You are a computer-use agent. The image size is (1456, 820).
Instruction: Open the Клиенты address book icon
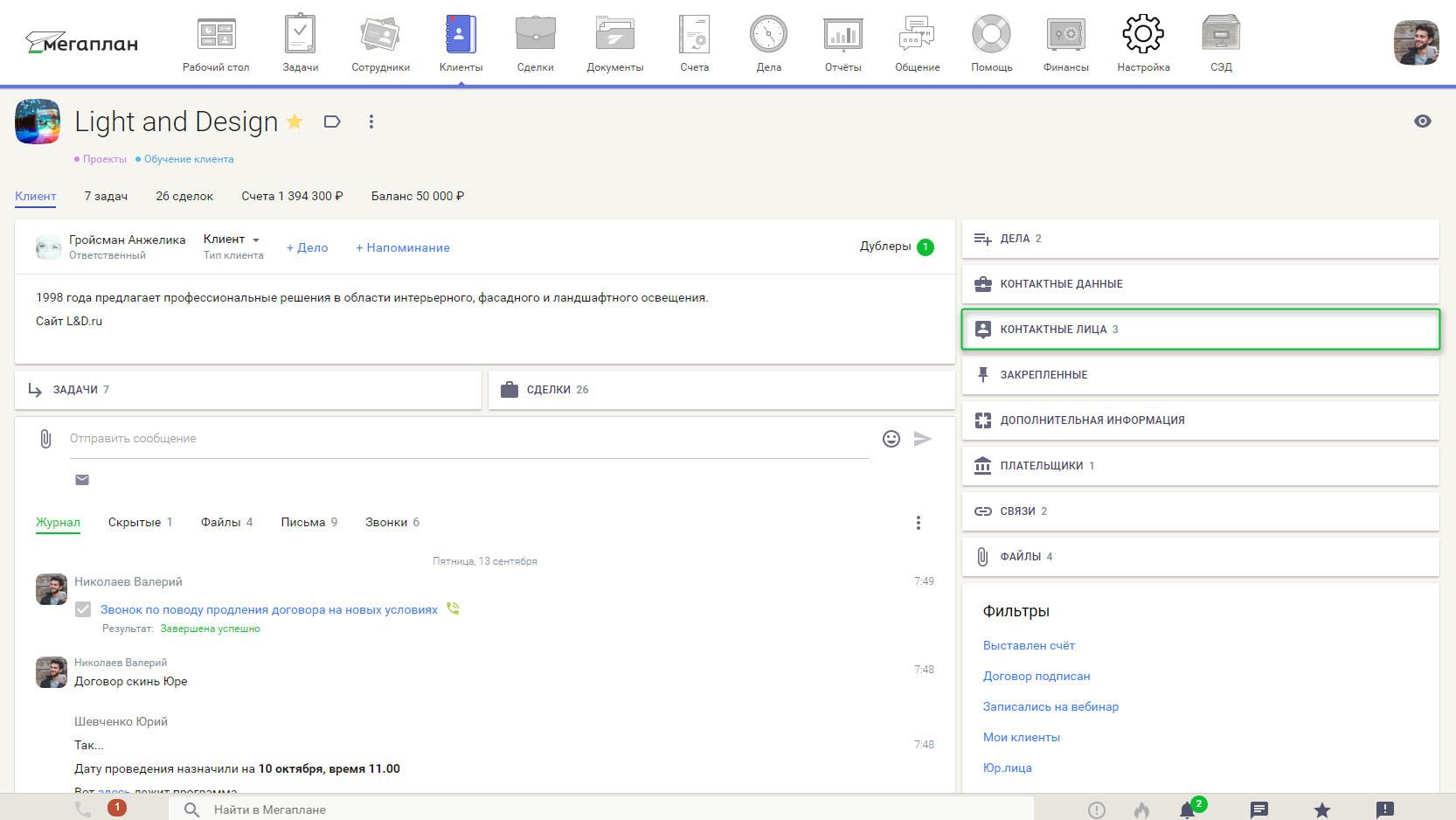(x=461, y=34)
